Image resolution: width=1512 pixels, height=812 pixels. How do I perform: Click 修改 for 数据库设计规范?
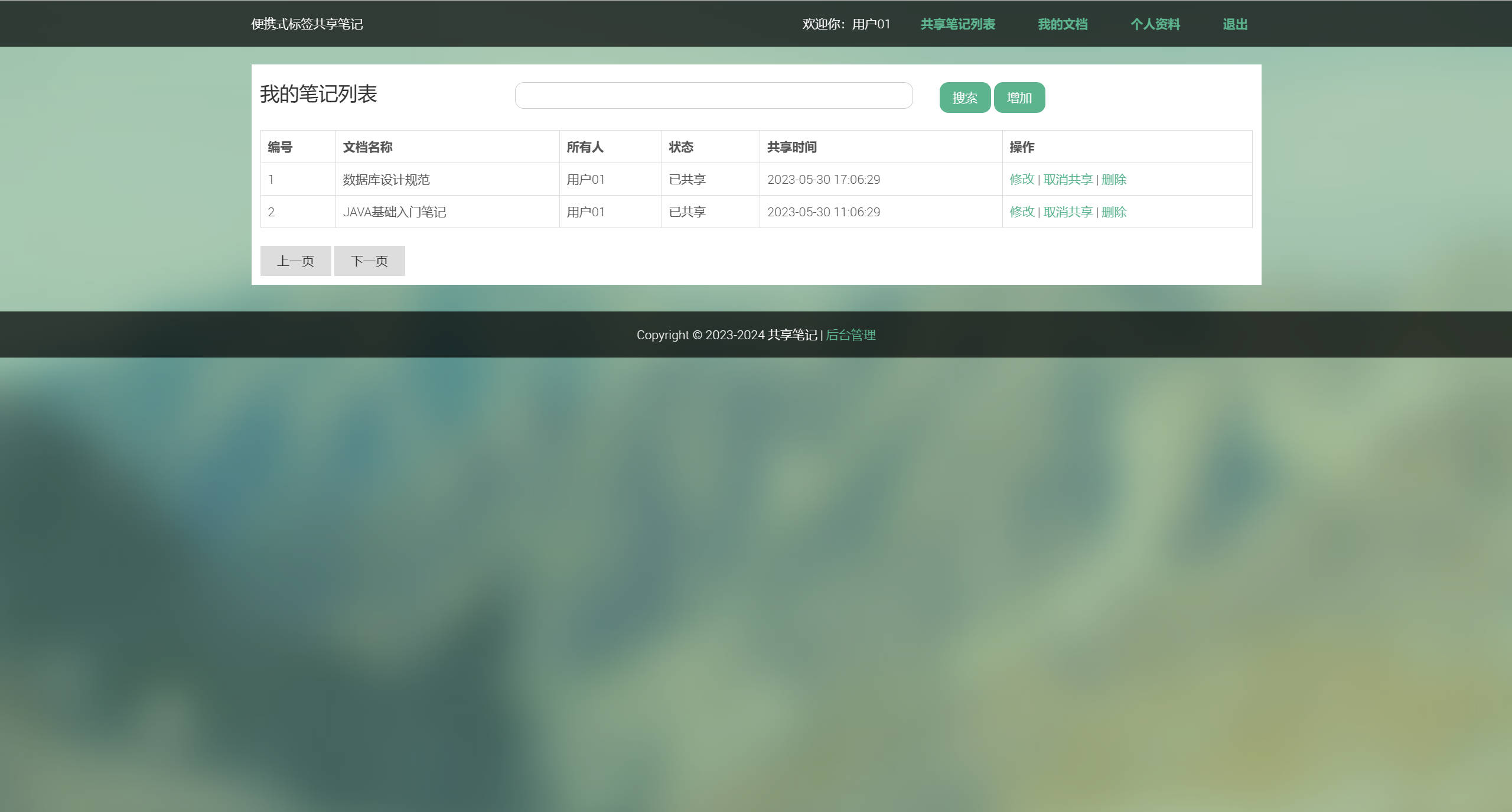pyautogui.click(x=1022, y=179)
